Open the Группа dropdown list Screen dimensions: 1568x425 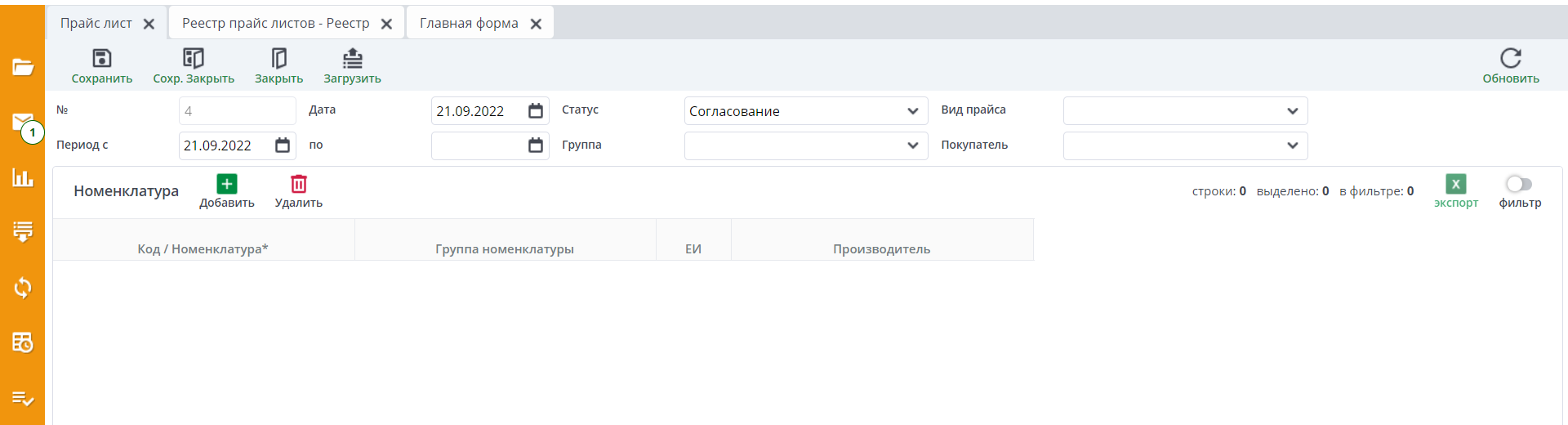(912, 145)
